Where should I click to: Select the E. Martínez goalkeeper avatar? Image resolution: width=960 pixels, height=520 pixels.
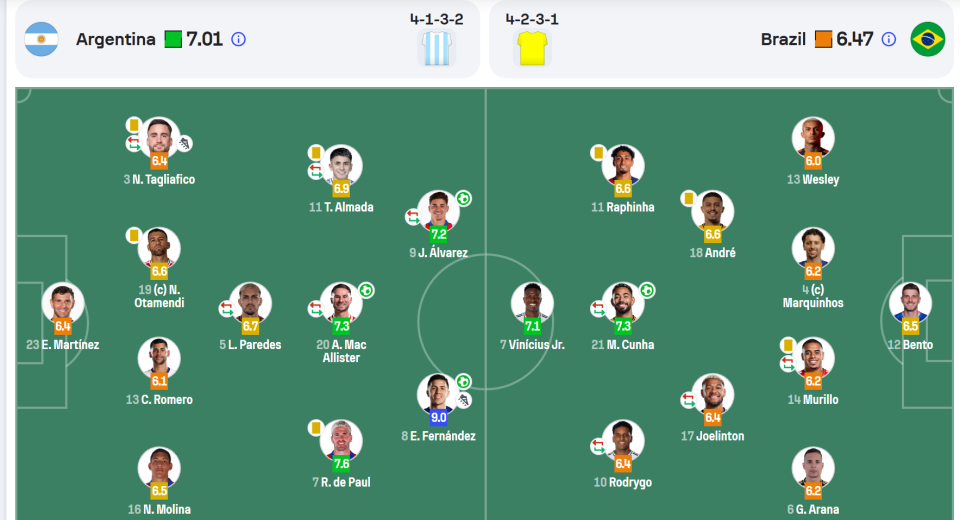62,303
